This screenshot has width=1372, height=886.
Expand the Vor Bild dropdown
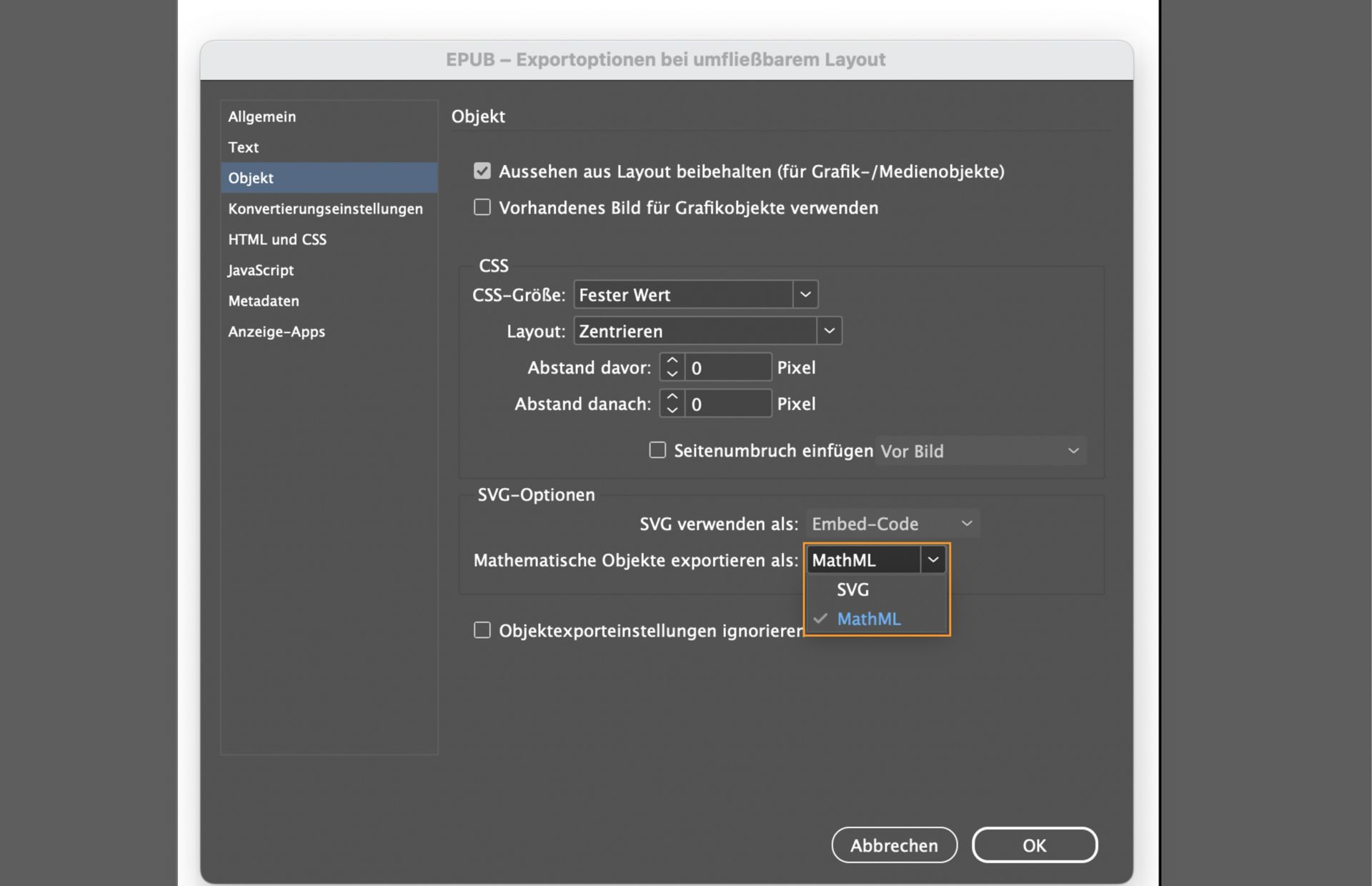[1074, 450]
